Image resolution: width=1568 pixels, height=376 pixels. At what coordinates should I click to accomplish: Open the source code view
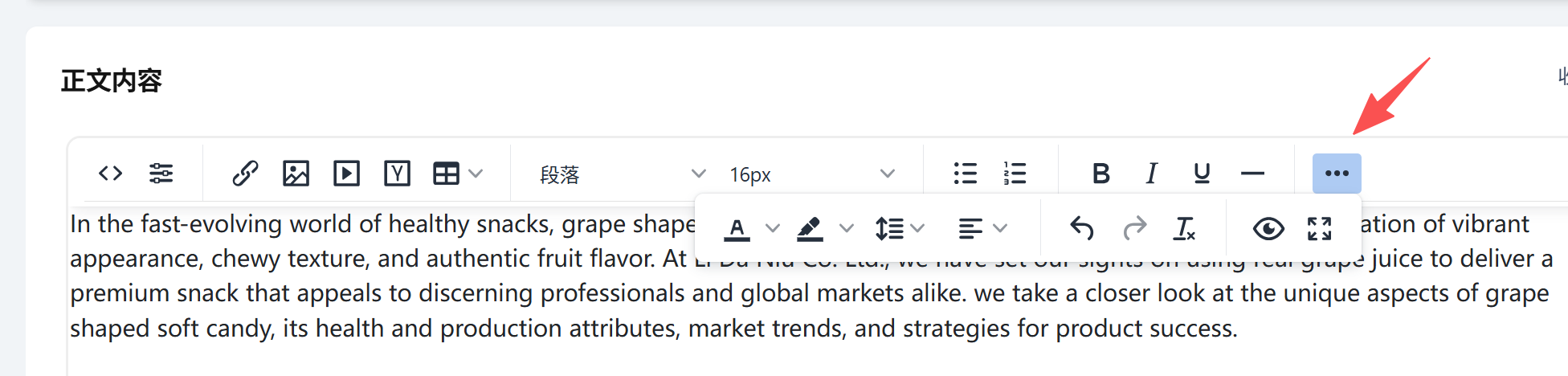click(x=110, y=174)
